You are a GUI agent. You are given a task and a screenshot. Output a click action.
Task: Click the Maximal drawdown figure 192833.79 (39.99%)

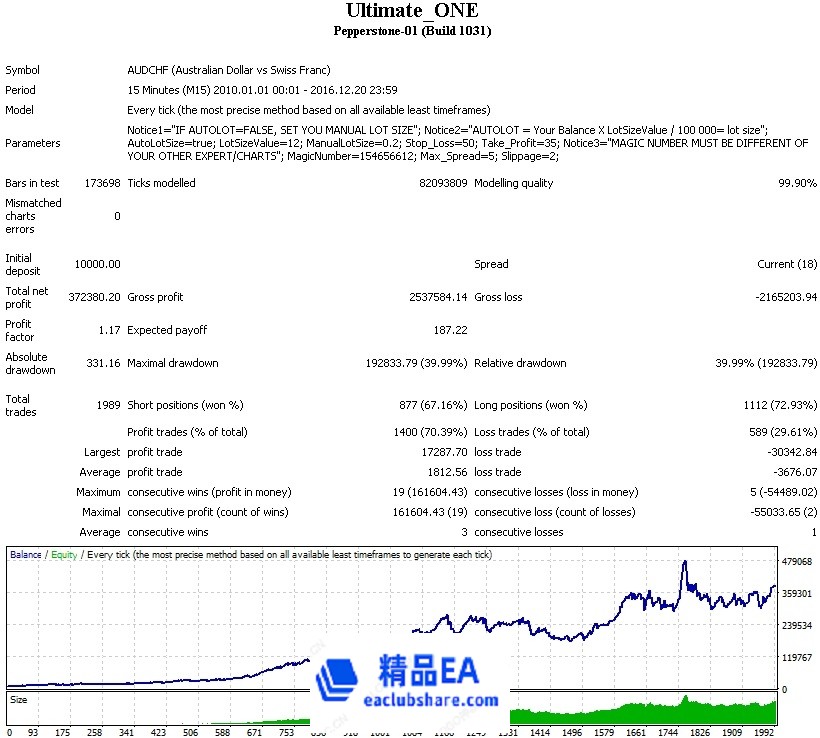coord(416,363)
